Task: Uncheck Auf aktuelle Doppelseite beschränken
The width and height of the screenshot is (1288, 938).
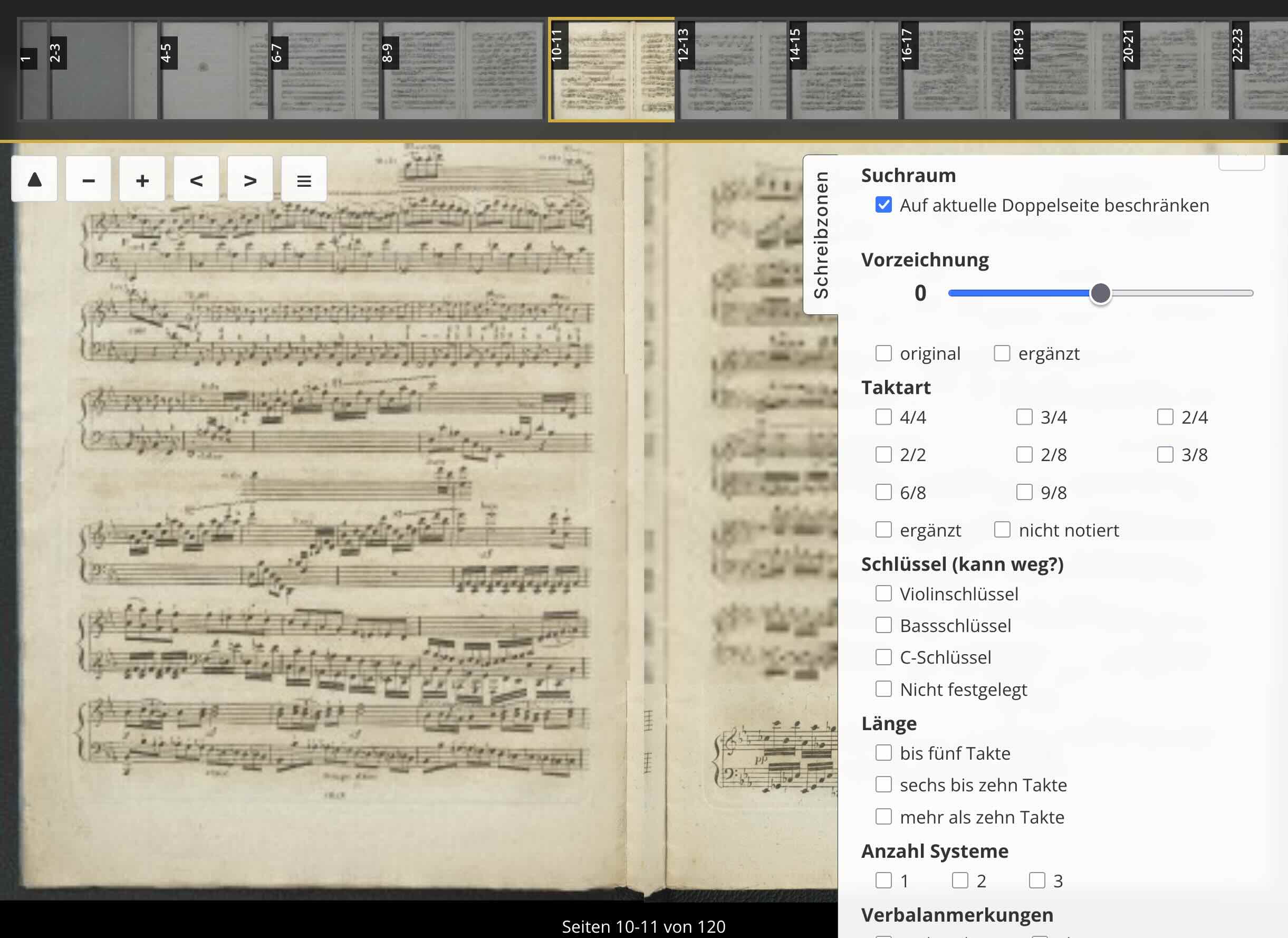Action: [883, 205]
